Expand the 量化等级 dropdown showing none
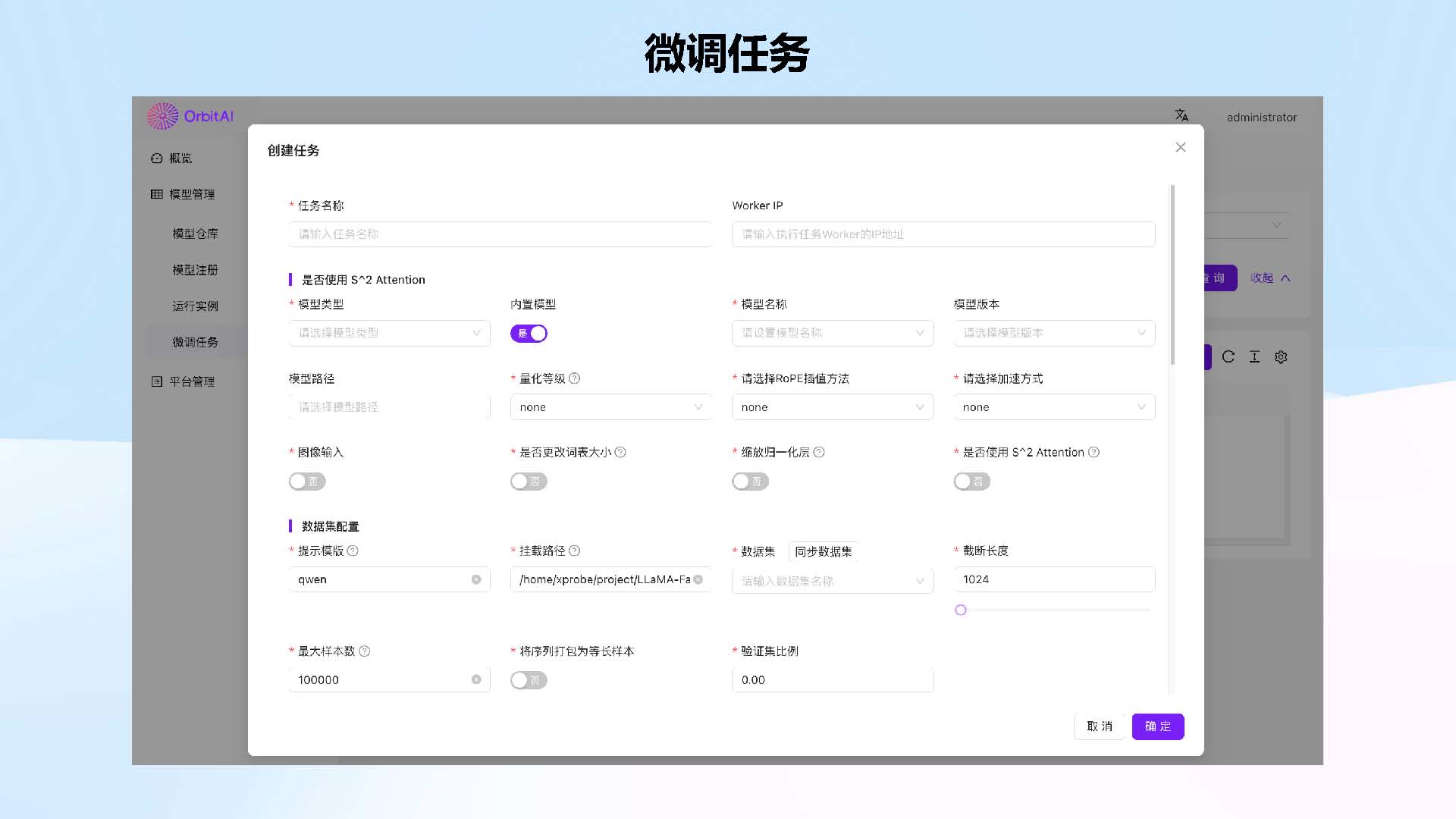 point(610,408)
